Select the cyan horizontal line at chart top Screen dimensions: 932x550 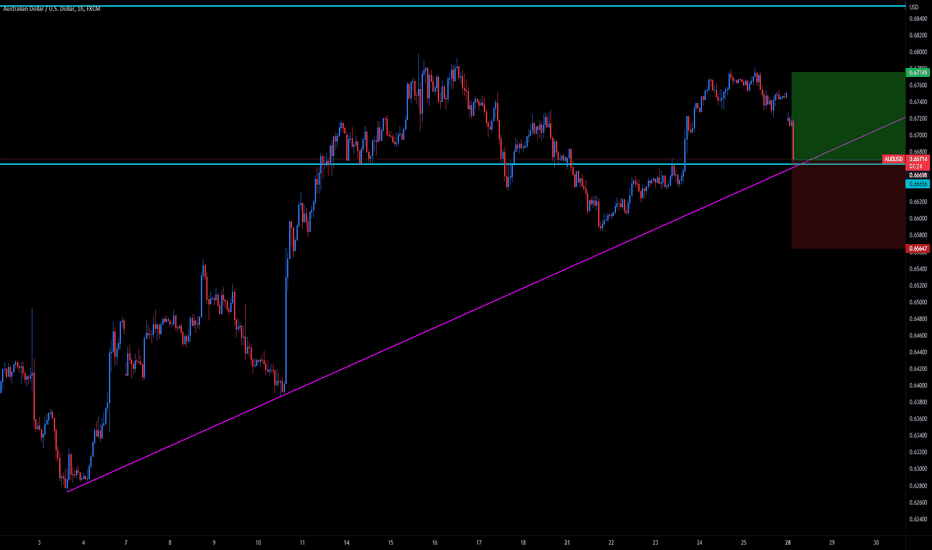[x=452, y=6]
